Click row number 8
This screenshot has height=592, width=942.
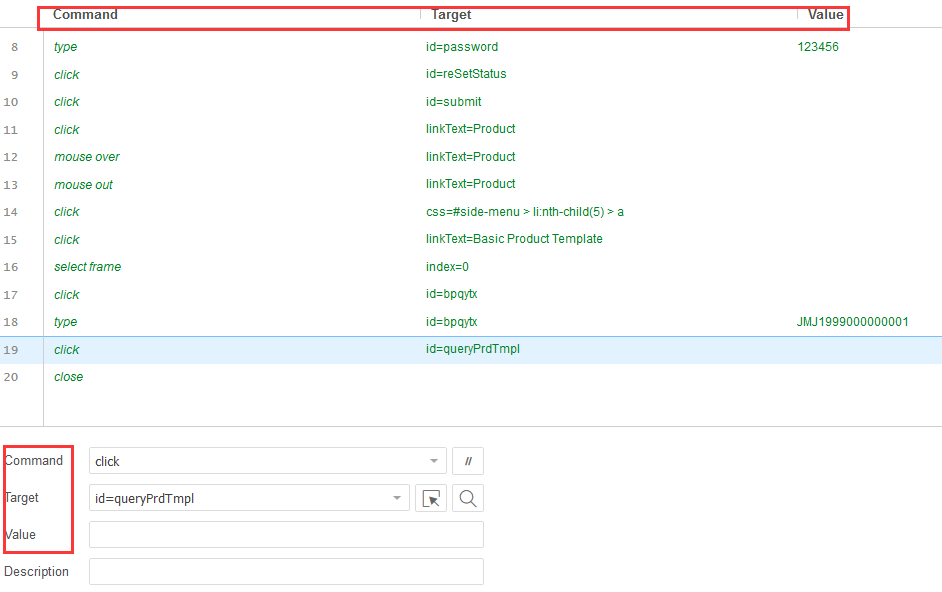click(x=14, y=47)
